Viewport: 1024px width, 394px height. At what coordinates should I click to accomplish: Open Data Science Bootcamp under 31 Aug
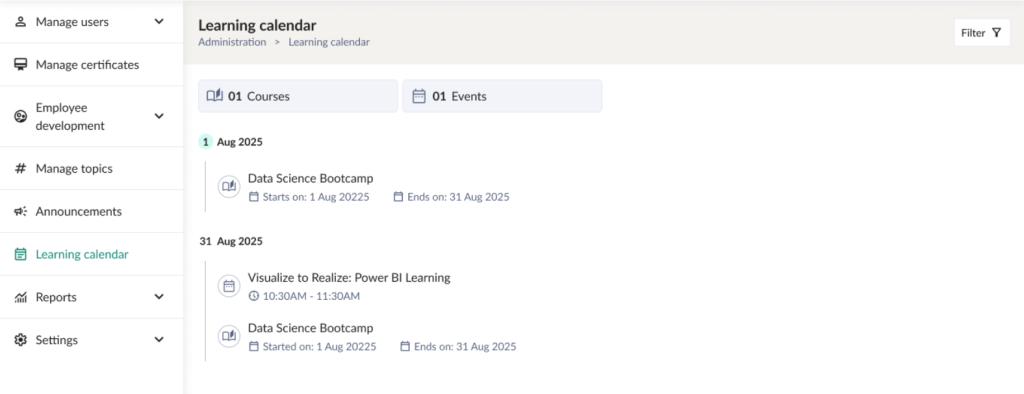pos(311,328)
